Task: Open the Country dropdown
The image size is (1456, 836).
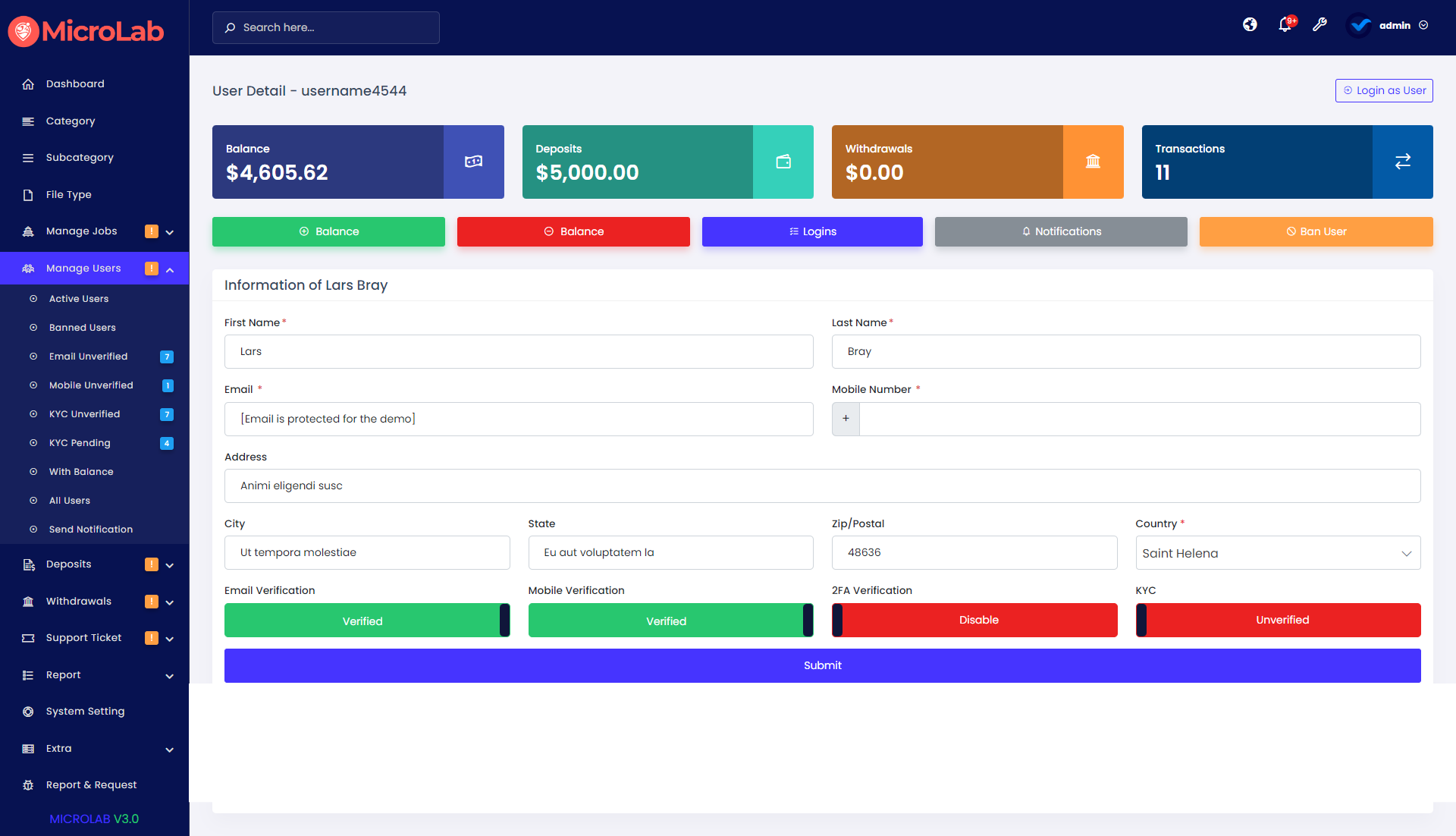Action: (1278, 553)
